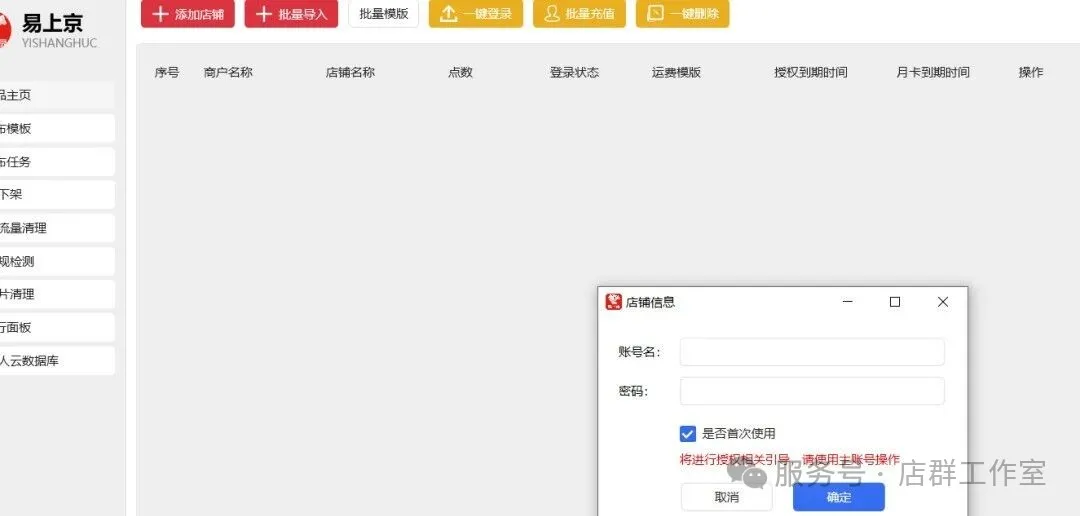The image size is (1080, 516).
Task: Confirm with the 确定 button
Action: [838, 497]
